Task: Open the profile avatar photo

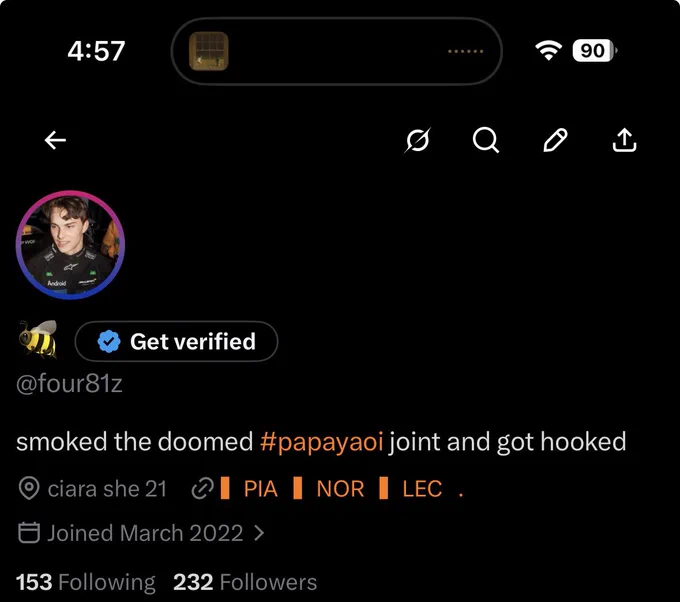Action: click(70, 245)
